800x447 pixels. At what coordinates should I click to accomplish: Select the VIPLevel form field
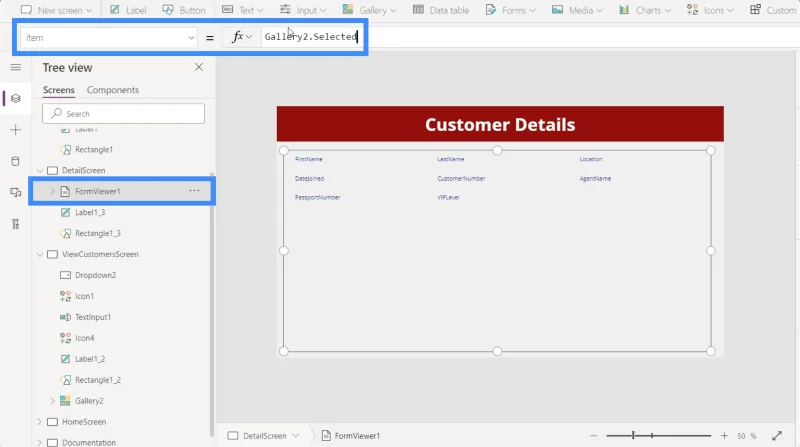click(x=448, y=197)
